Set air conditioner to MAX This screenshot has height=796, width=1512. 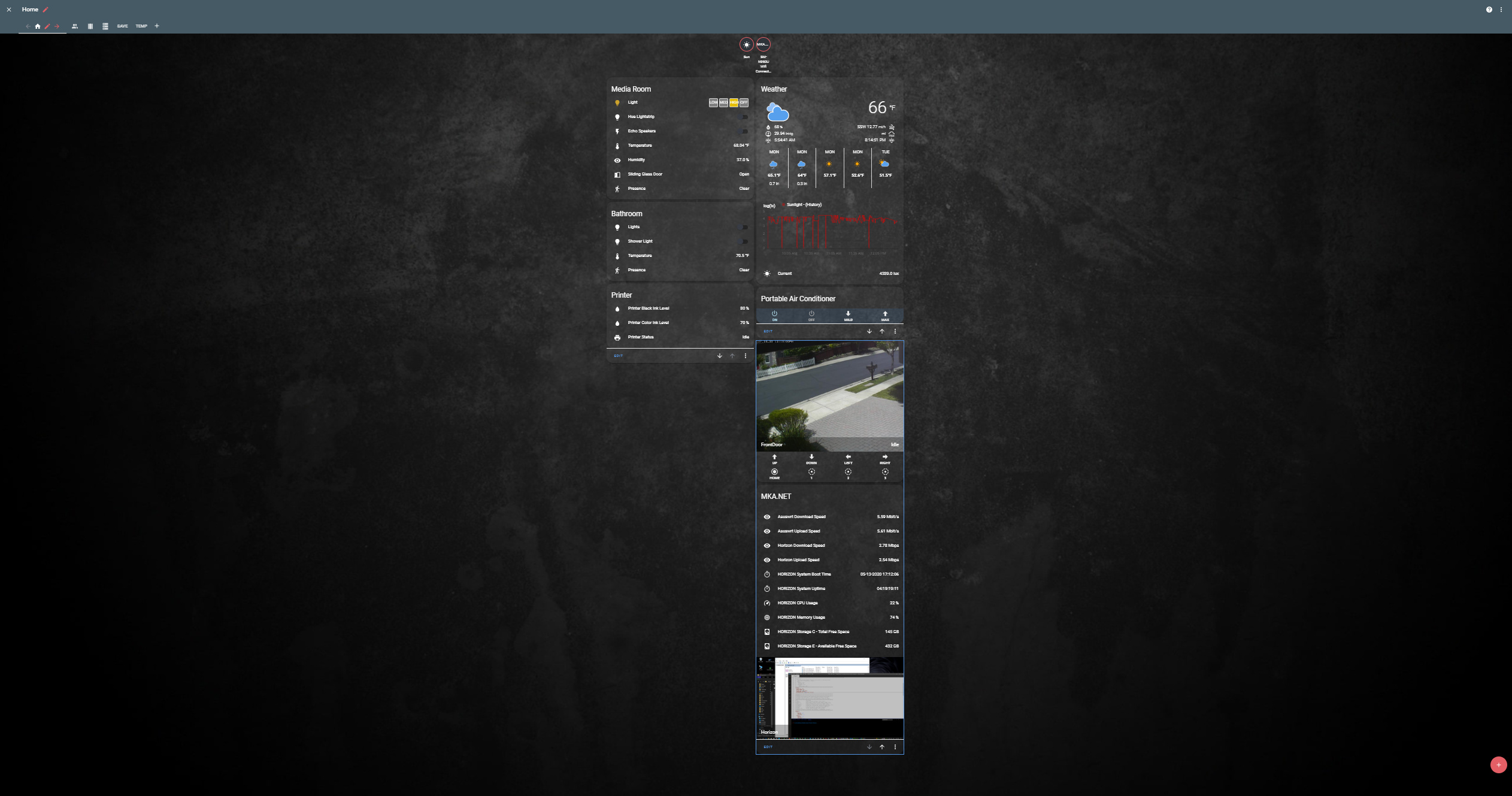pyautogui.click(x=885, y=315)
